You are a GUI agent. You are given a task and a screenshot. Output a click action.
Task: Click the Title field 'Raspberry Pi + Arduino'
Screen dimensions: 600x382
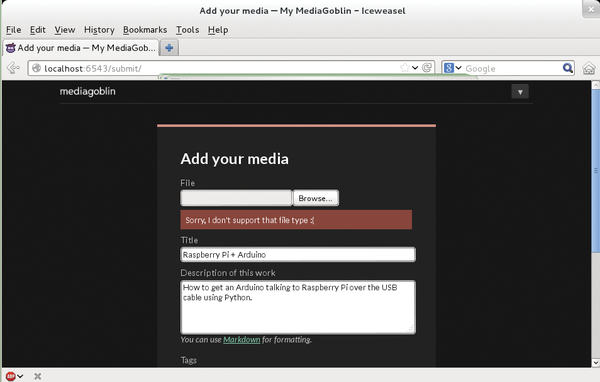pos(298,255)
